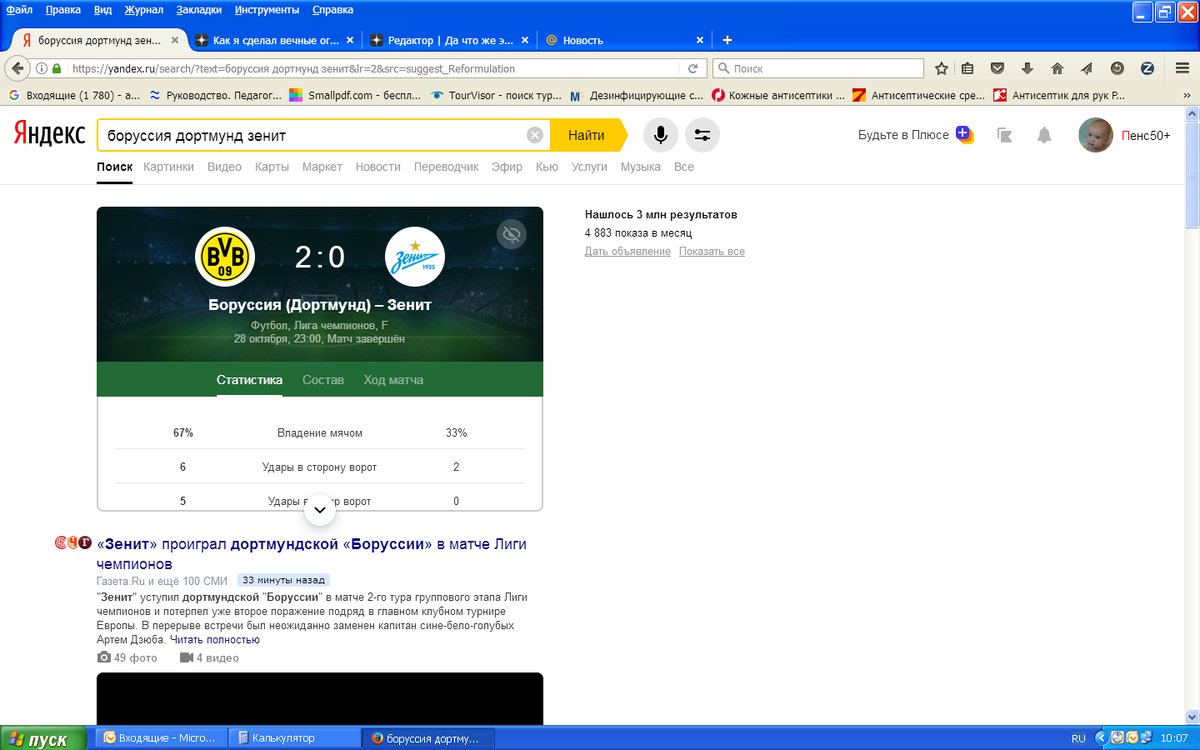Select the Статистика tab
The width and height of the screenshot is (1200, 750).
click(x=249, y=380)
